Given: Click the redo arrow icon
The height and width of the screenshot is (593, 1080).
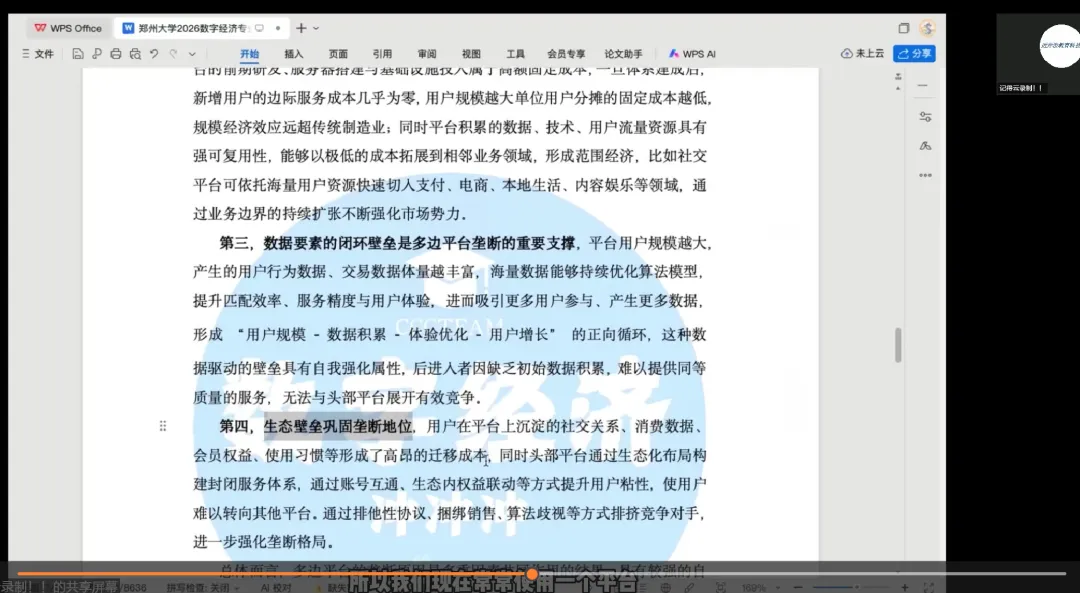Looking at the screenshot, I should click(174, 54).
